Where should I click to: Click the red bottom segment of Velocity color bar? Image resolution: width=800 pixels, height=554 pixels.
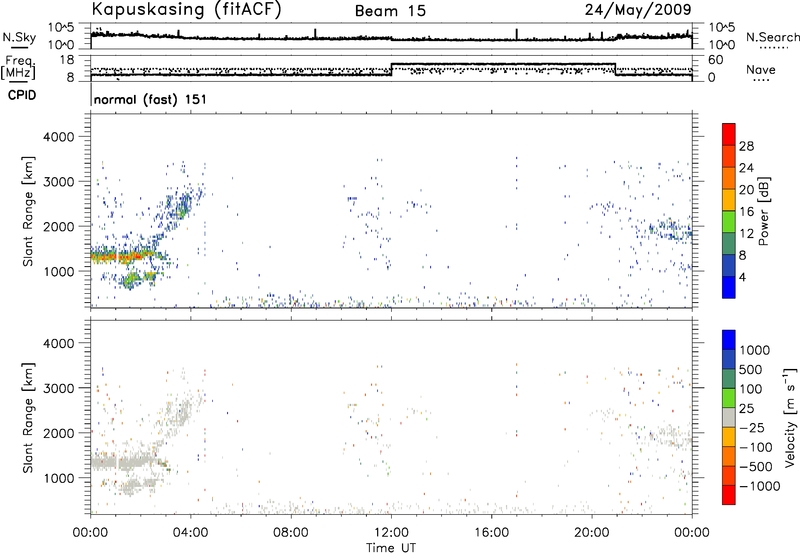[729, 495]
